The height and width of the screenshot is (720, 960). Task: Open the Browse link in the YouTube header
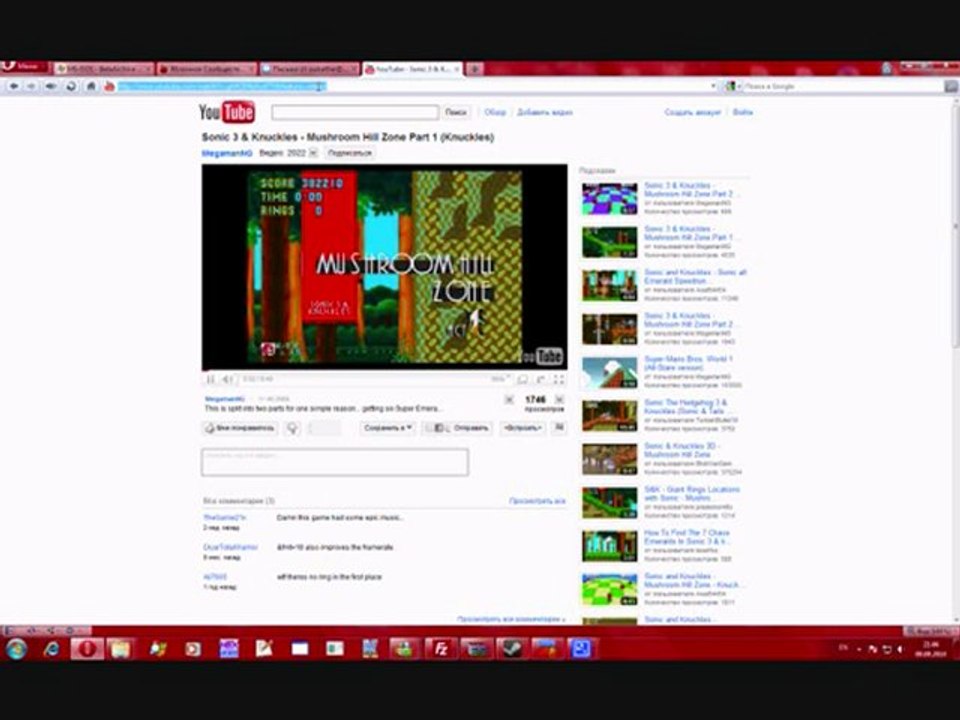click(495, 112)
